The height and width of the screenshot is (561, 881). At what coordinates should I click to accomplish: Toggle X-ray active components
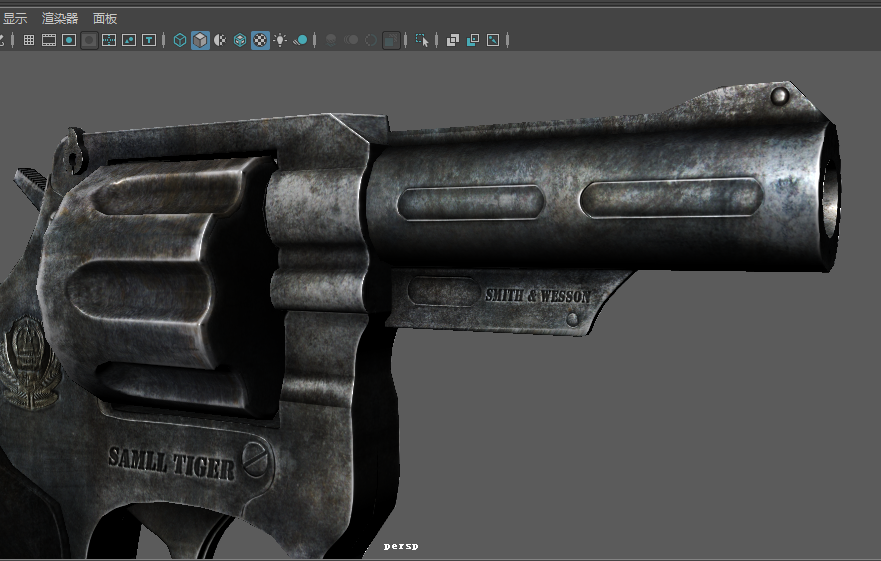tap(473, 40)
